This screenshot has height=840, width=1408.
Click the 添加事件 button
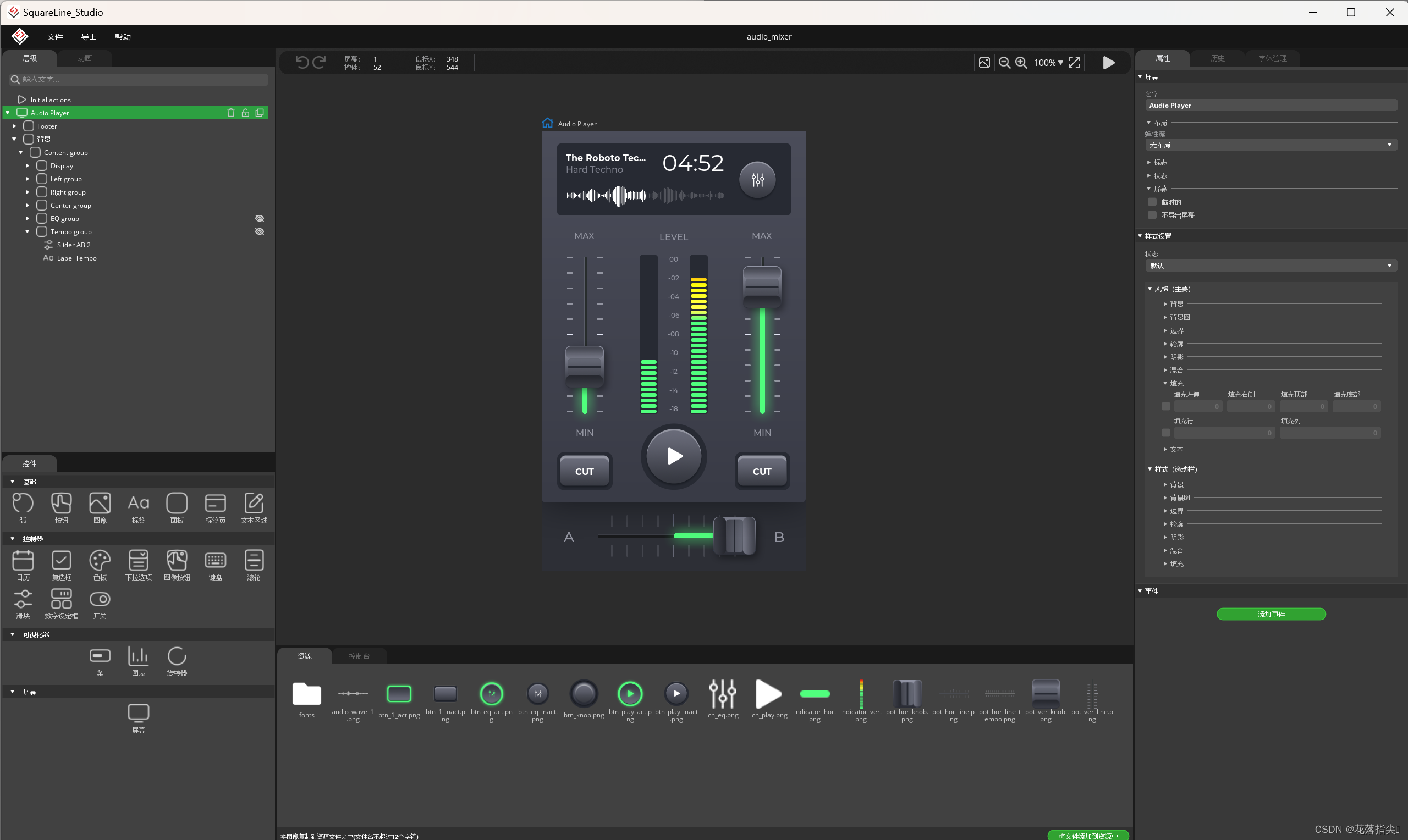[1271, 613]
